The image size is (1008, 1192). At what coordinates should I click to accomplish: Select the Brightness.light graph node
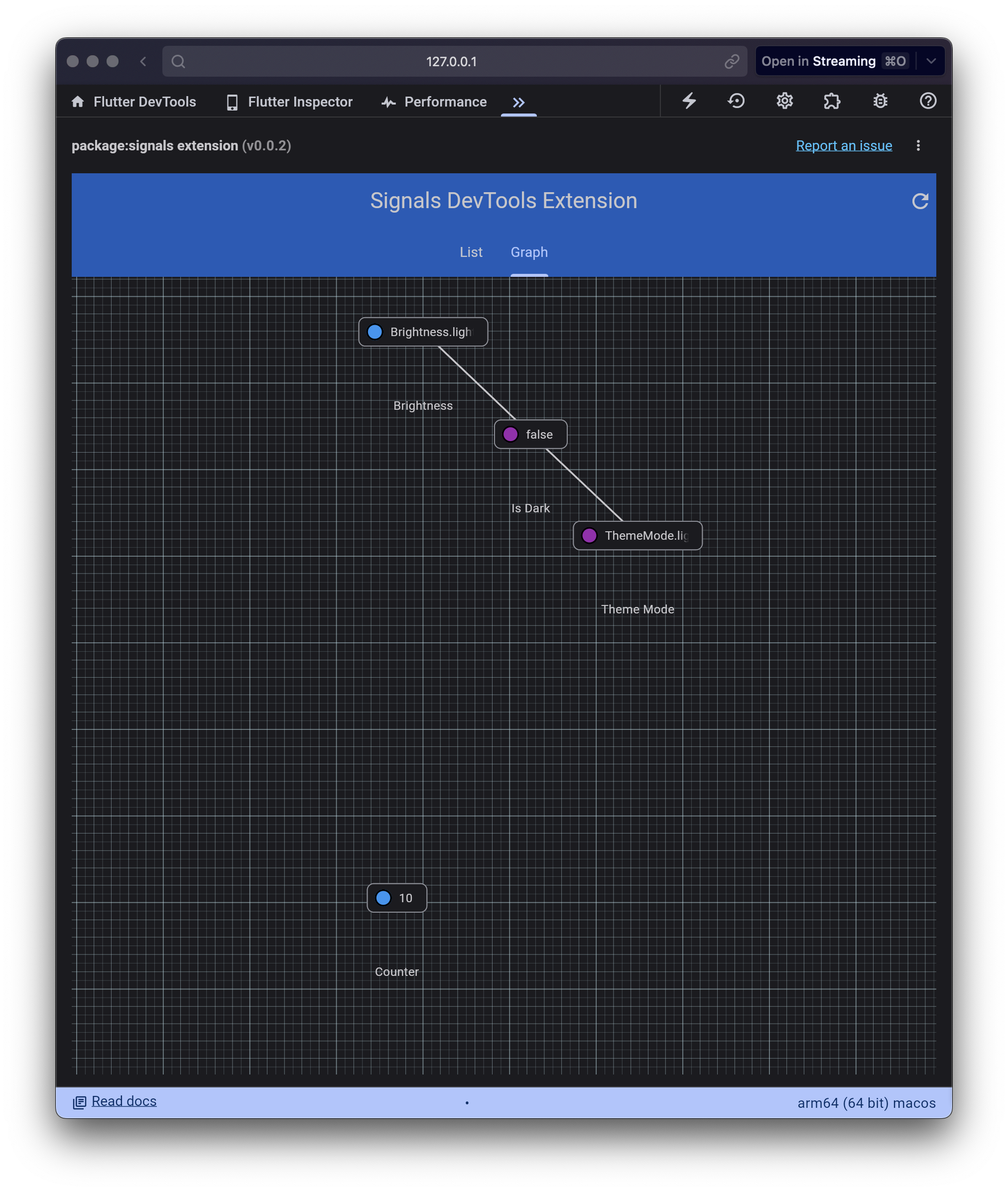point(423,332)
